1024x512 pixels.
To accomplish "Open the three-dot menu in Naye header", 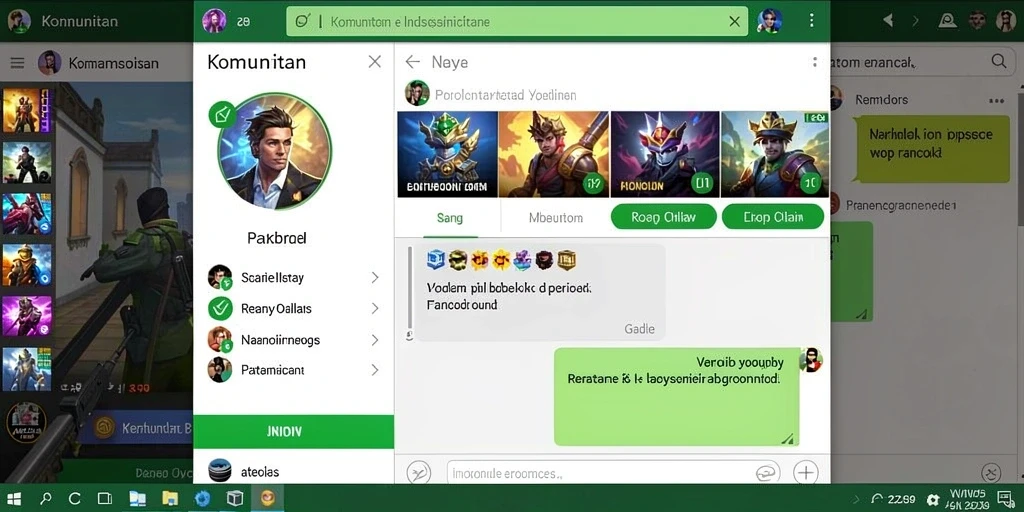I will [814, 62].
